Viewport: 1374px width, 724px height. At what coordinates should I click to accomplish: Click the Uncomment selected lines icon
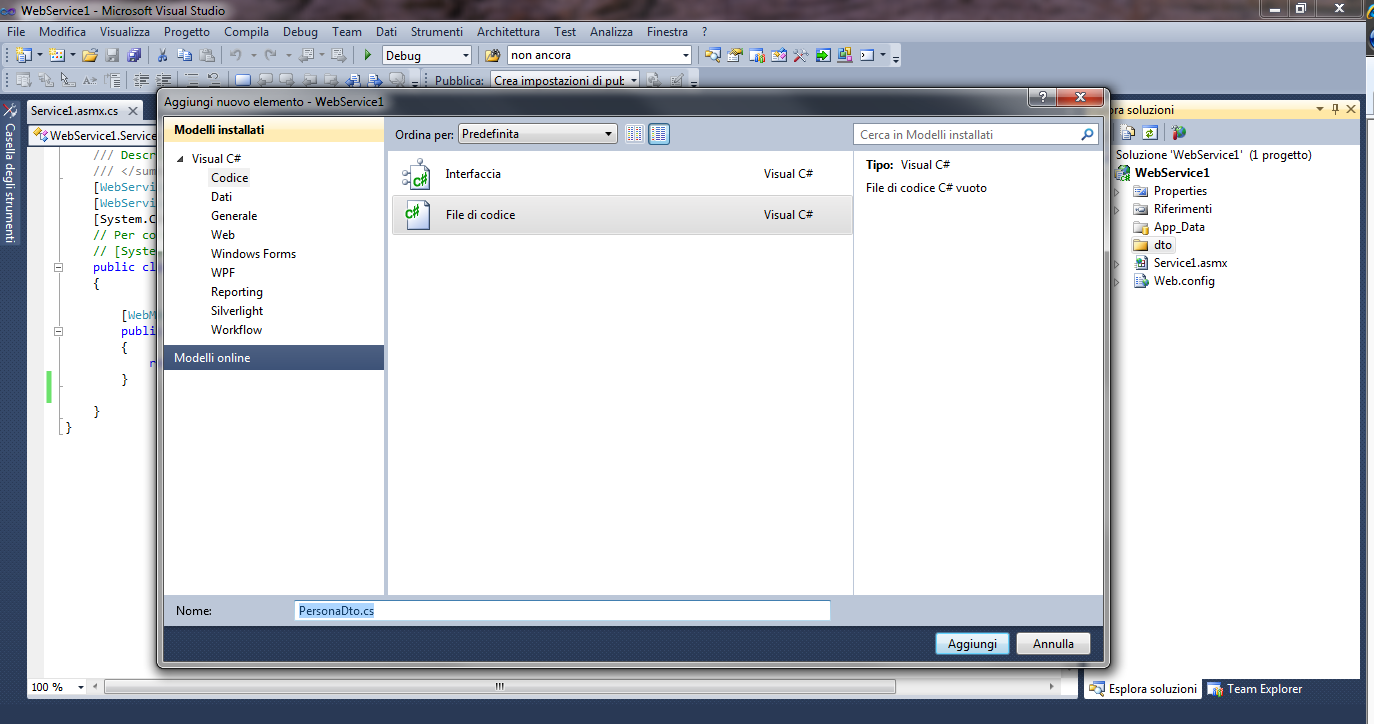[x=213, y=80]
